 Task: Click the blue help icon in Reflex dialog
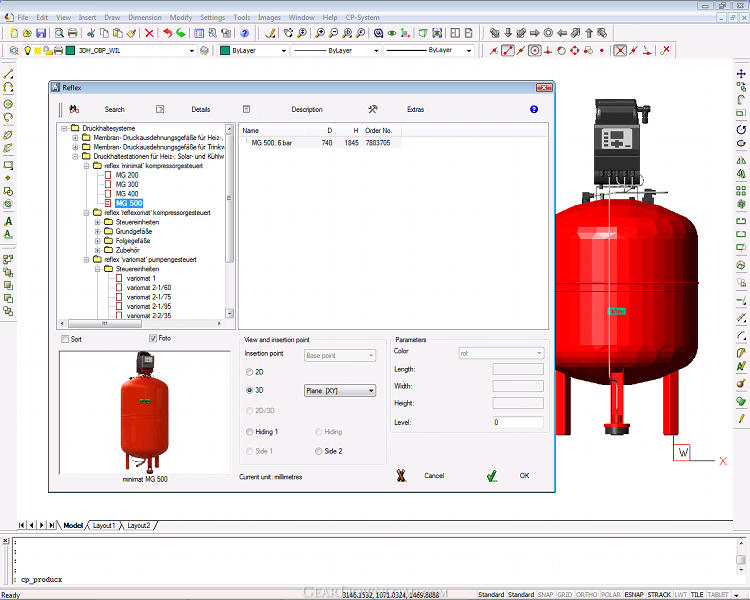tap(534, 109)
